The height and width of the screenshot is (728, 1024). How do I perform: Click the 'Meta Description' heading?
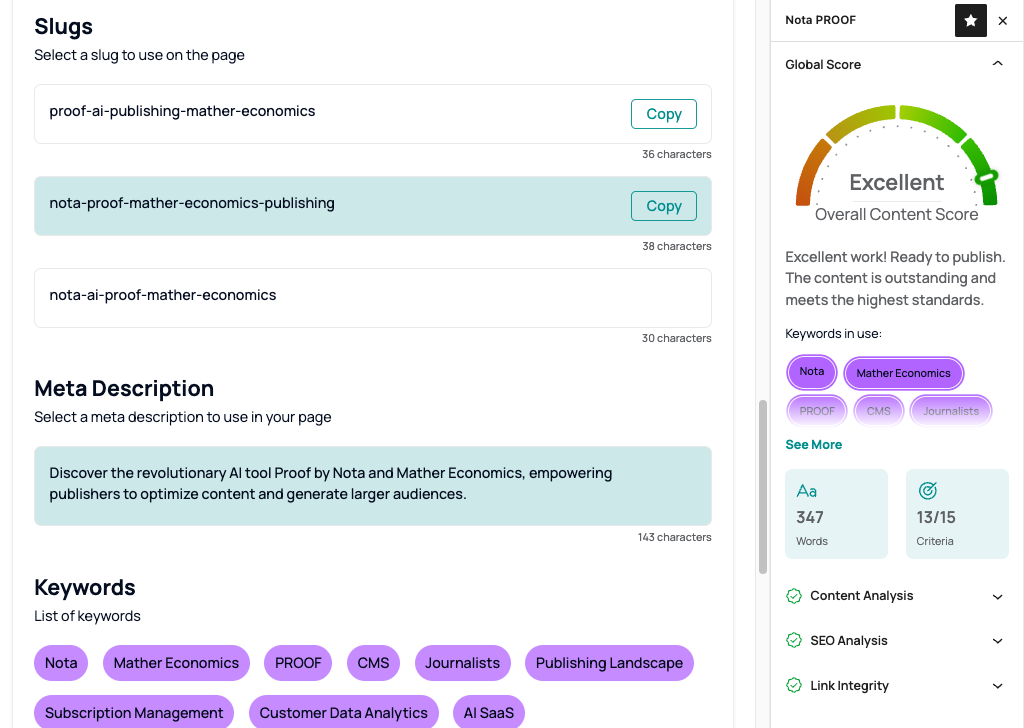[x=124, y=388]
